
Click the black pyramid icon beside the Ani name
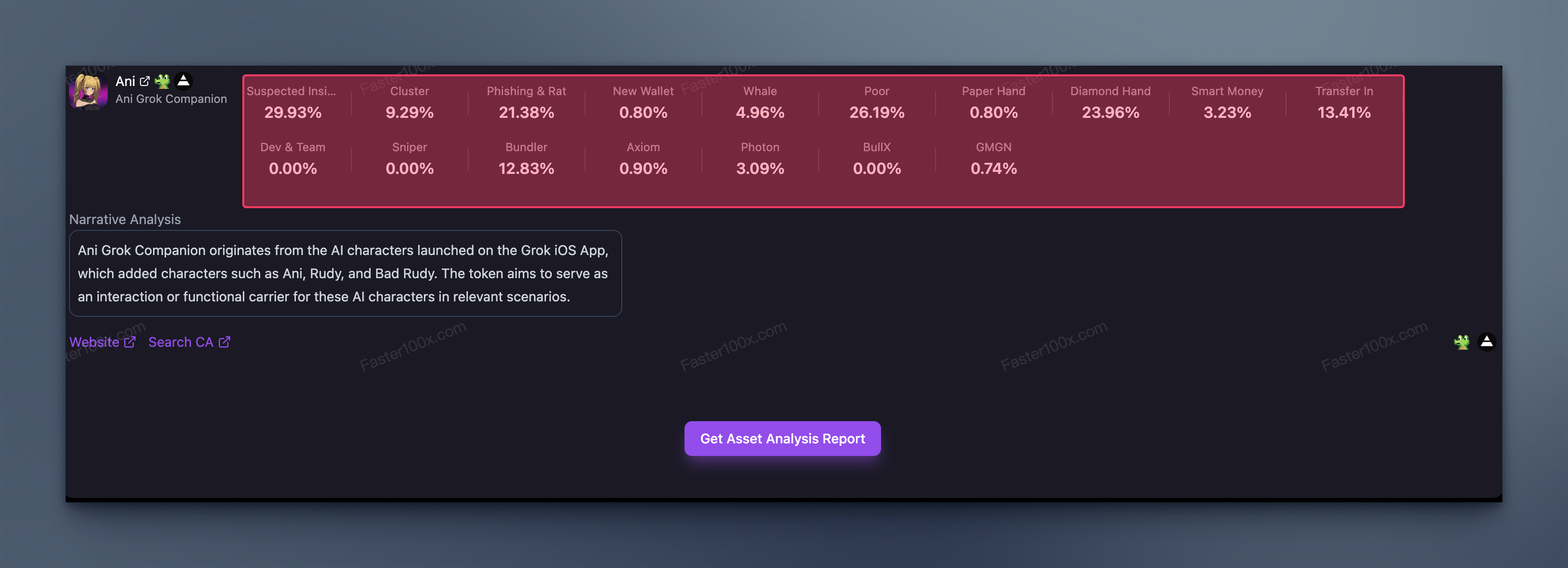(x=183, y=80)
